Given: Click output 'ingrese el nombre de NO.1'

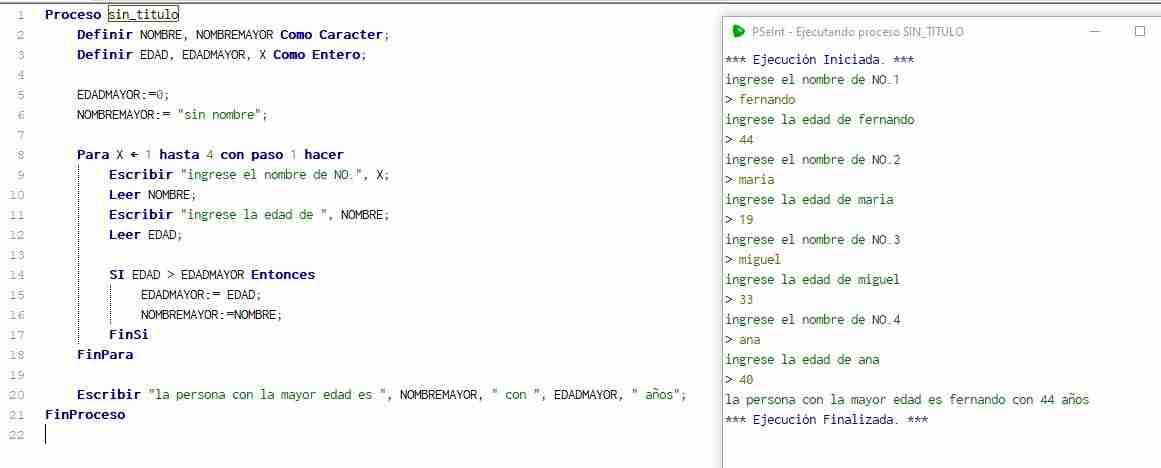Looking at the screenshot, I should [812, 80].
